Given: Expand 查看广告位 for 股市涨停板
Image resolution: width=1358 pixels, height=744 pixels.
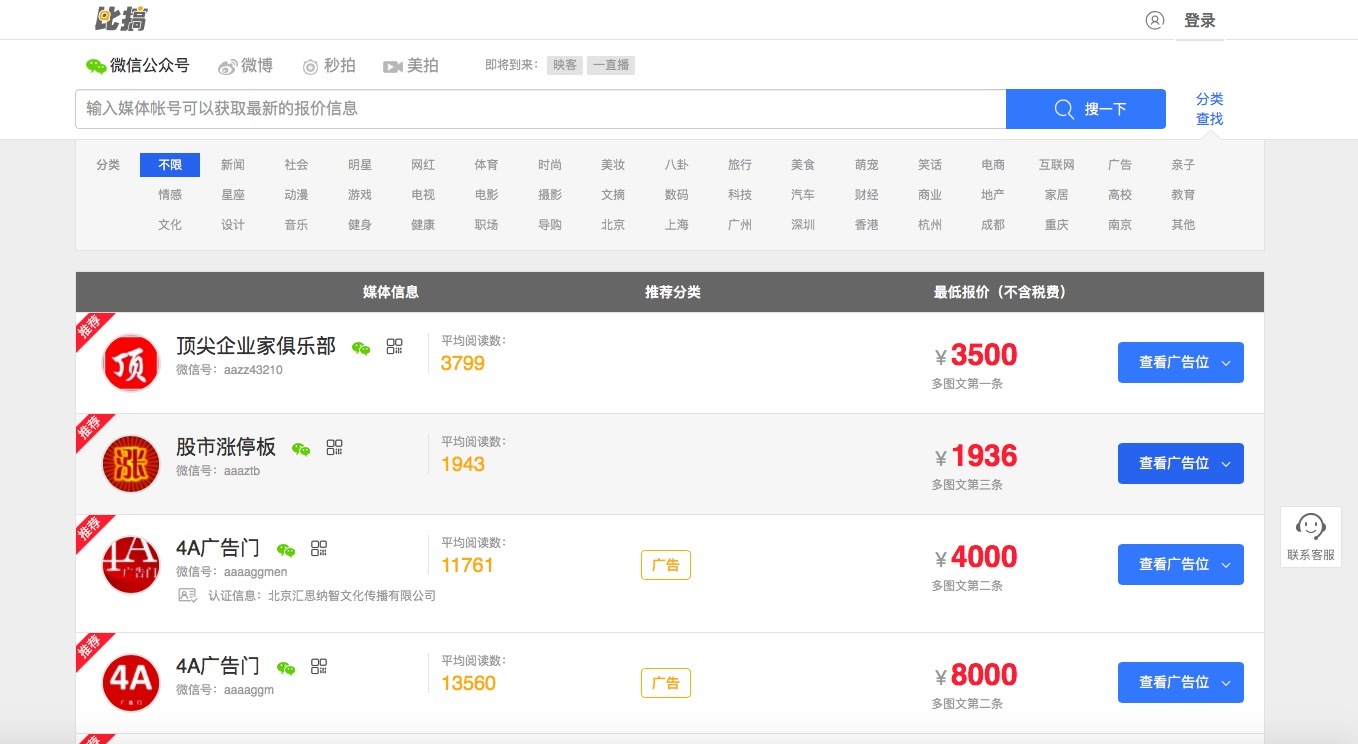Looking at the screenshot, I should pyautogui.click(x=1180, y=463).
